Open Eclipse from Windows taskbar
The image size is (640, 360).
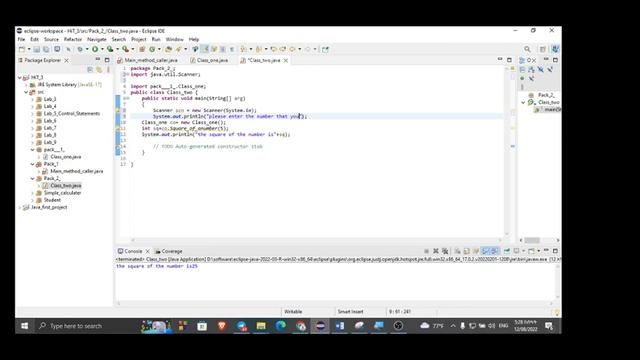click(x=320, y=326)
